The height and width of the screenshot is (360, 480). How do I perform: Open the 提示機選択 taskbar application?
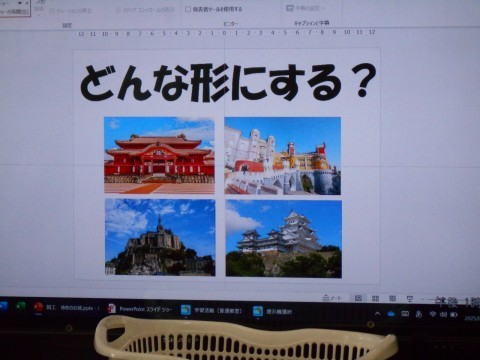273,312
